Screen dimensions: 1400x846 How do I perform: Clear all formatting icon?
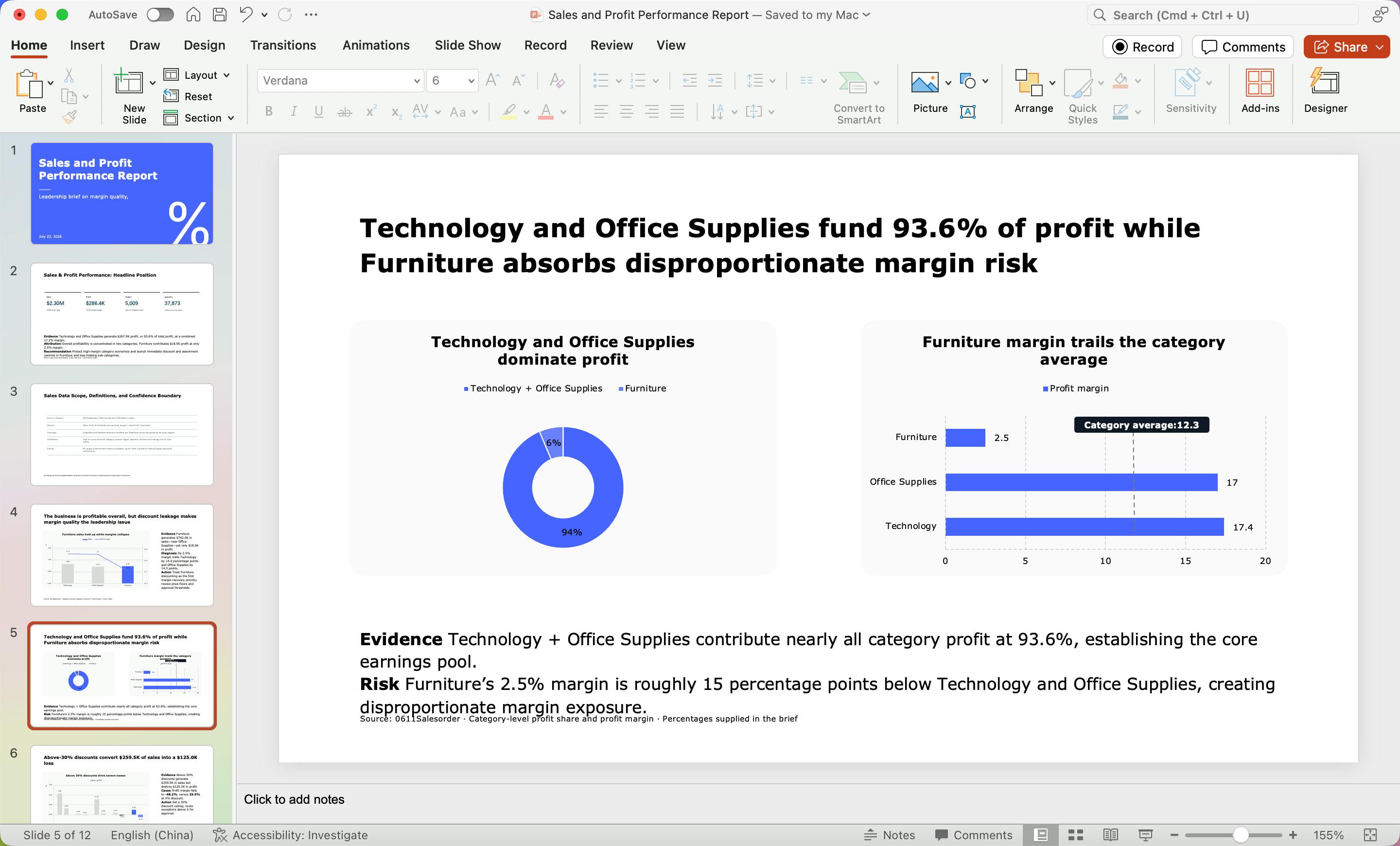(557, 80)
